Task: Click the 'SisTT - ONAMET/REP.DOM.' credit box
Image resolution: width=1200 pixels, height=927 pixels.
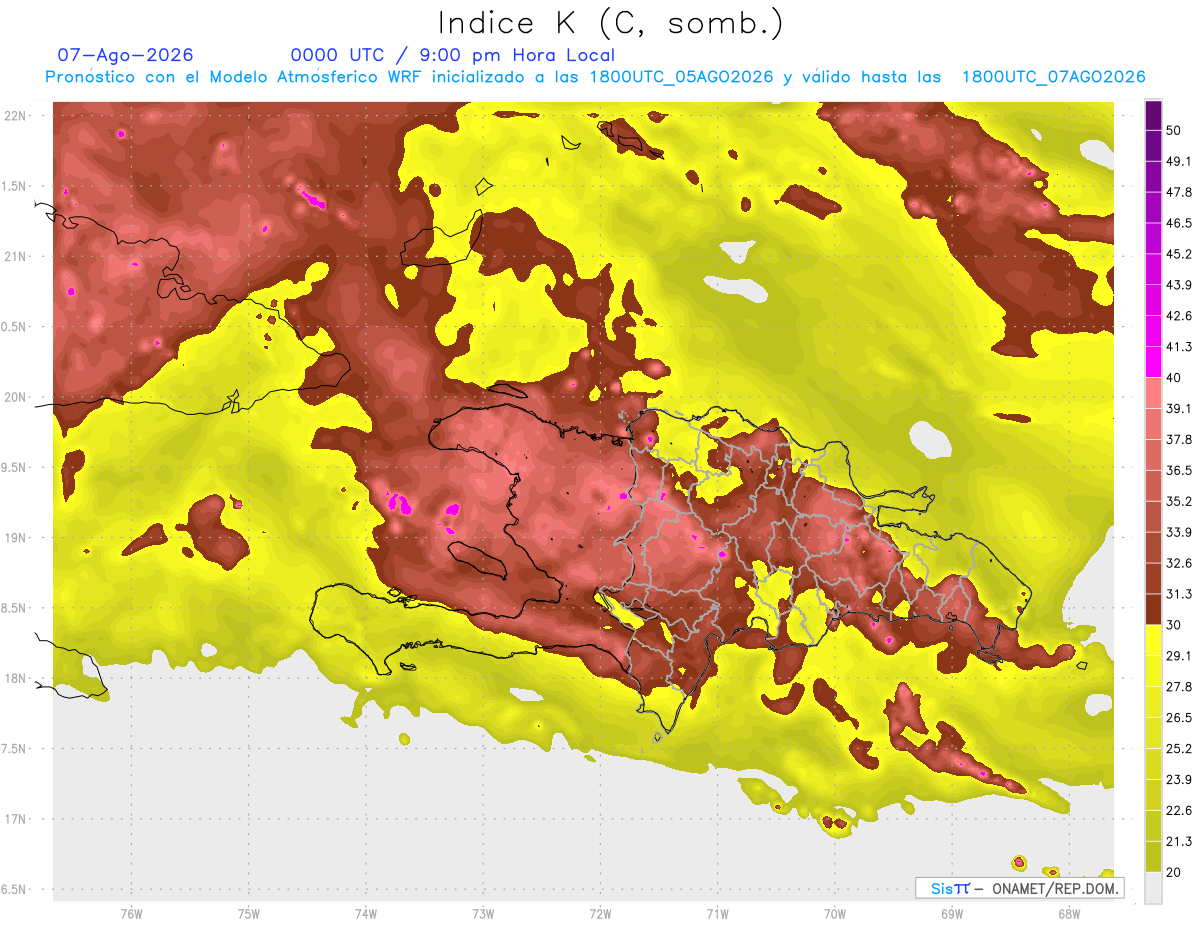Action: (1019, 888)
